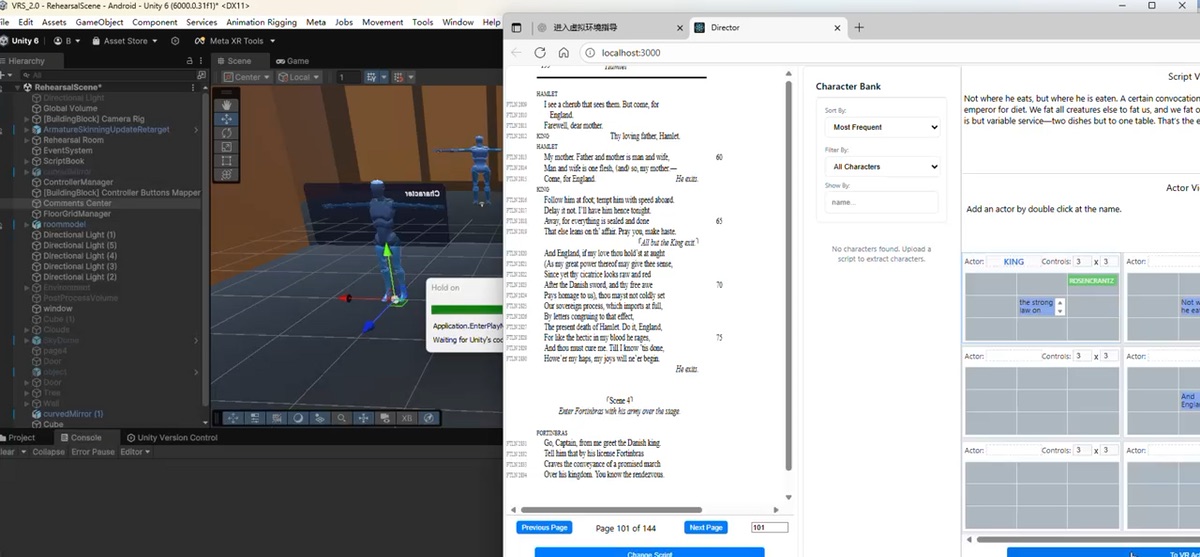Viewport: 1200px width, 557px height.
Task: Click the magnifier icon in Scene bottom toolbar
Action: point(342,419)
